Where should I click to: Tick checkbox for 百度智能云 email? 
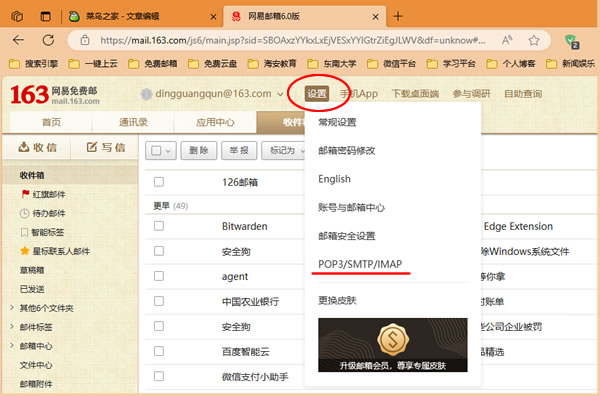click(x=159, y=351)
